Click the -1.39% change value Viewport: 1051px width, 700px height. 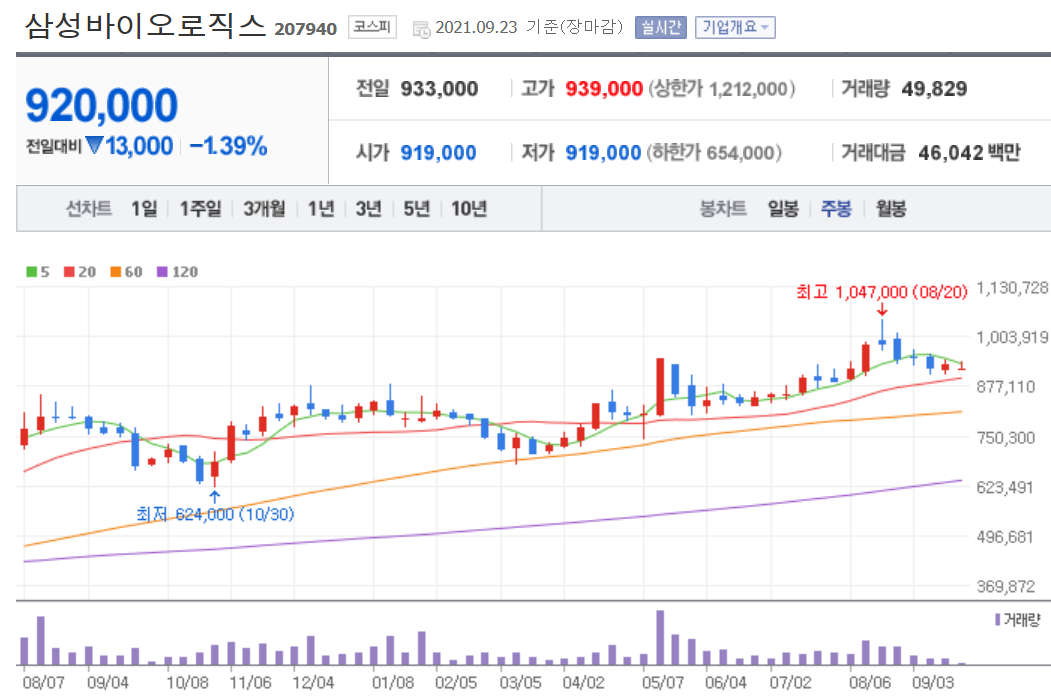pyautogui.click(x=229, y=145)
